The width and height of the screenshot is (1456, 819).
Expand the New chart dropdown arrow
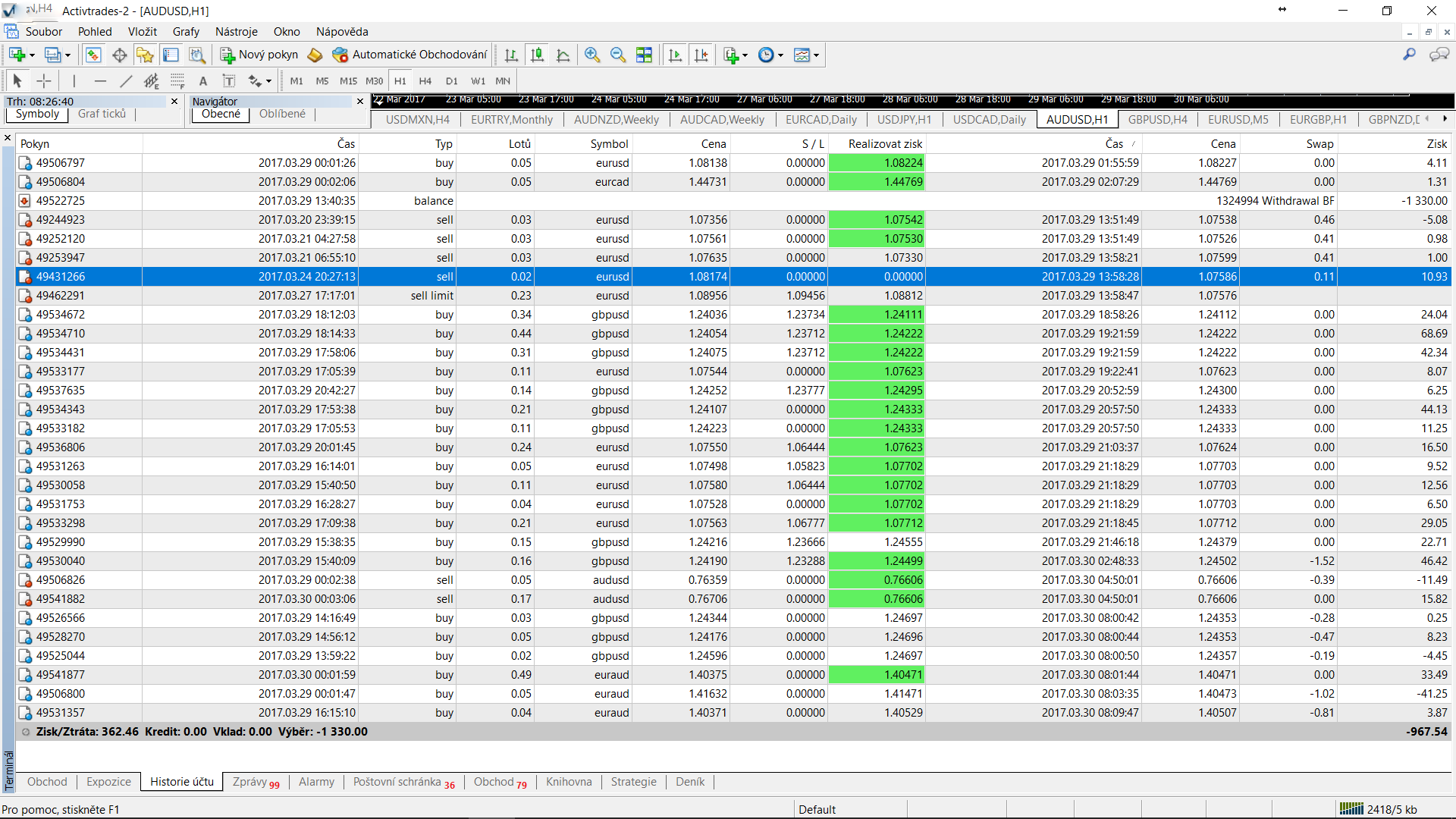tap(32, 55)
